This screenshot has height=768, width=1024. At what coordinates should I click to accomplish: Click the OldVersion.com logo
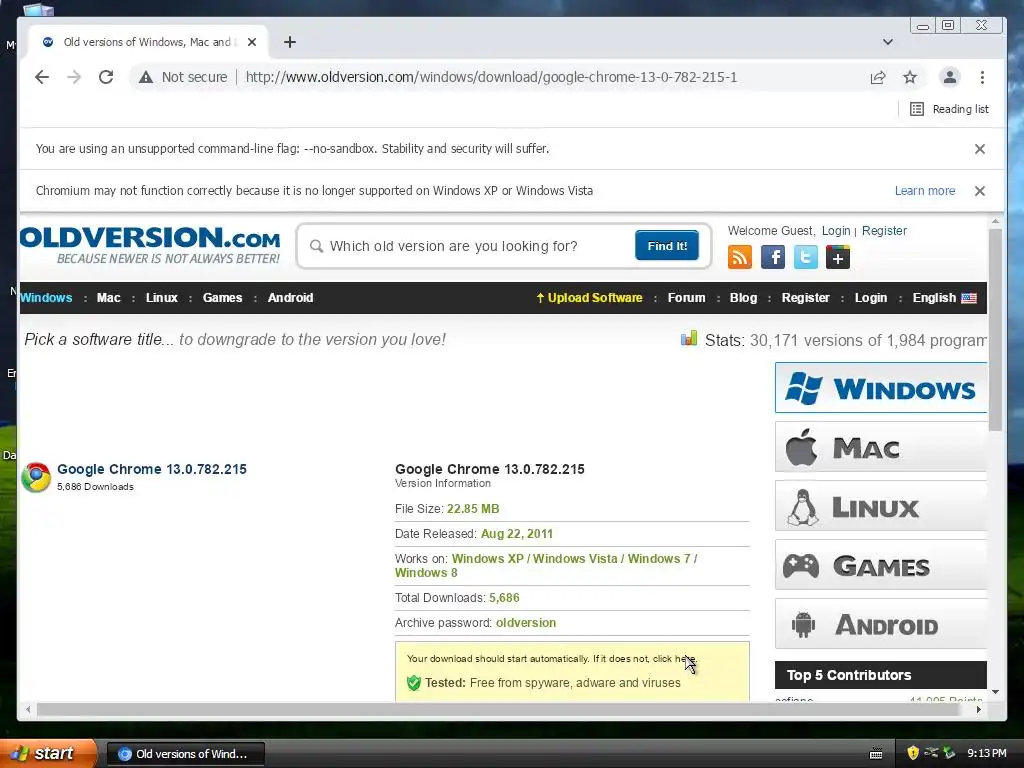pyautogui.click(x=150, y=245)
